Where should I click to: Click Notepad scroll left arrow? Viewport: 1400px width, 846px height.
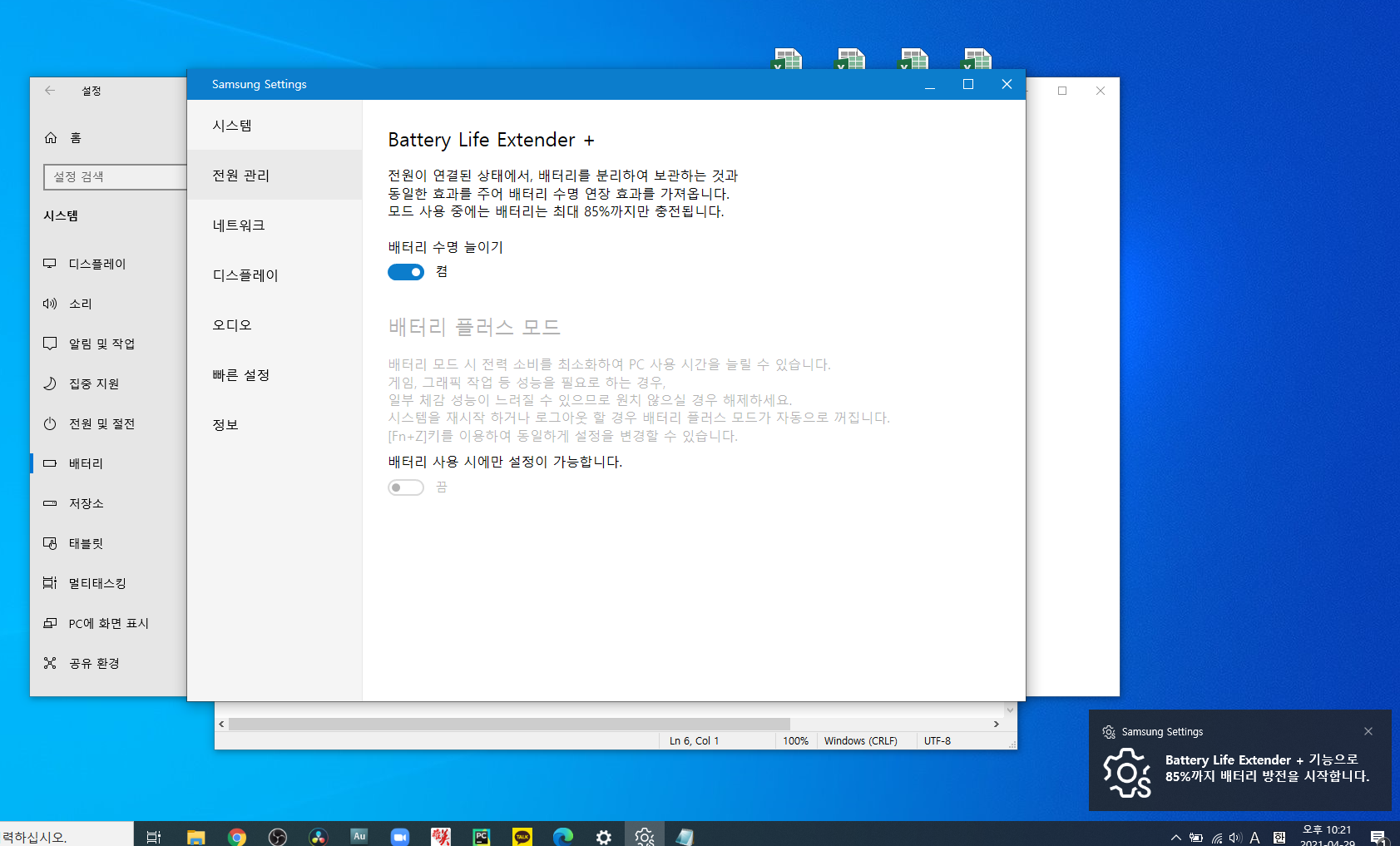pos(221,724)
